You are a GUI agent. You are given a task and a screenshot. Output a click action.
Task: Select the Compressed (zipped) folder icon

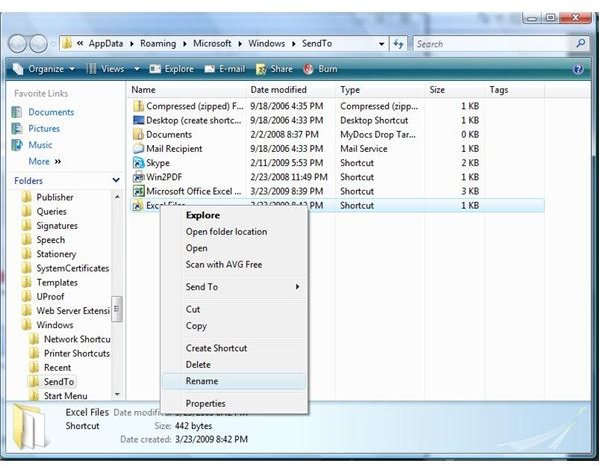[x=138, y=106]
